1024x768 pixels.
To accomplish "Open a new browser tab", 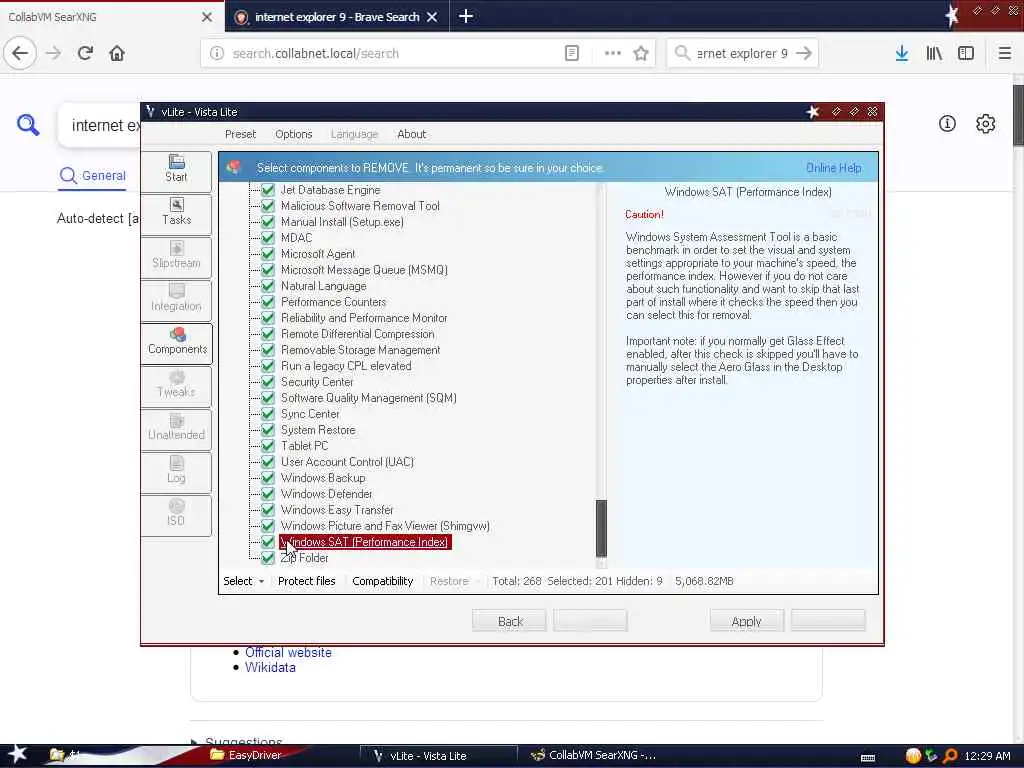I will 466,16.
